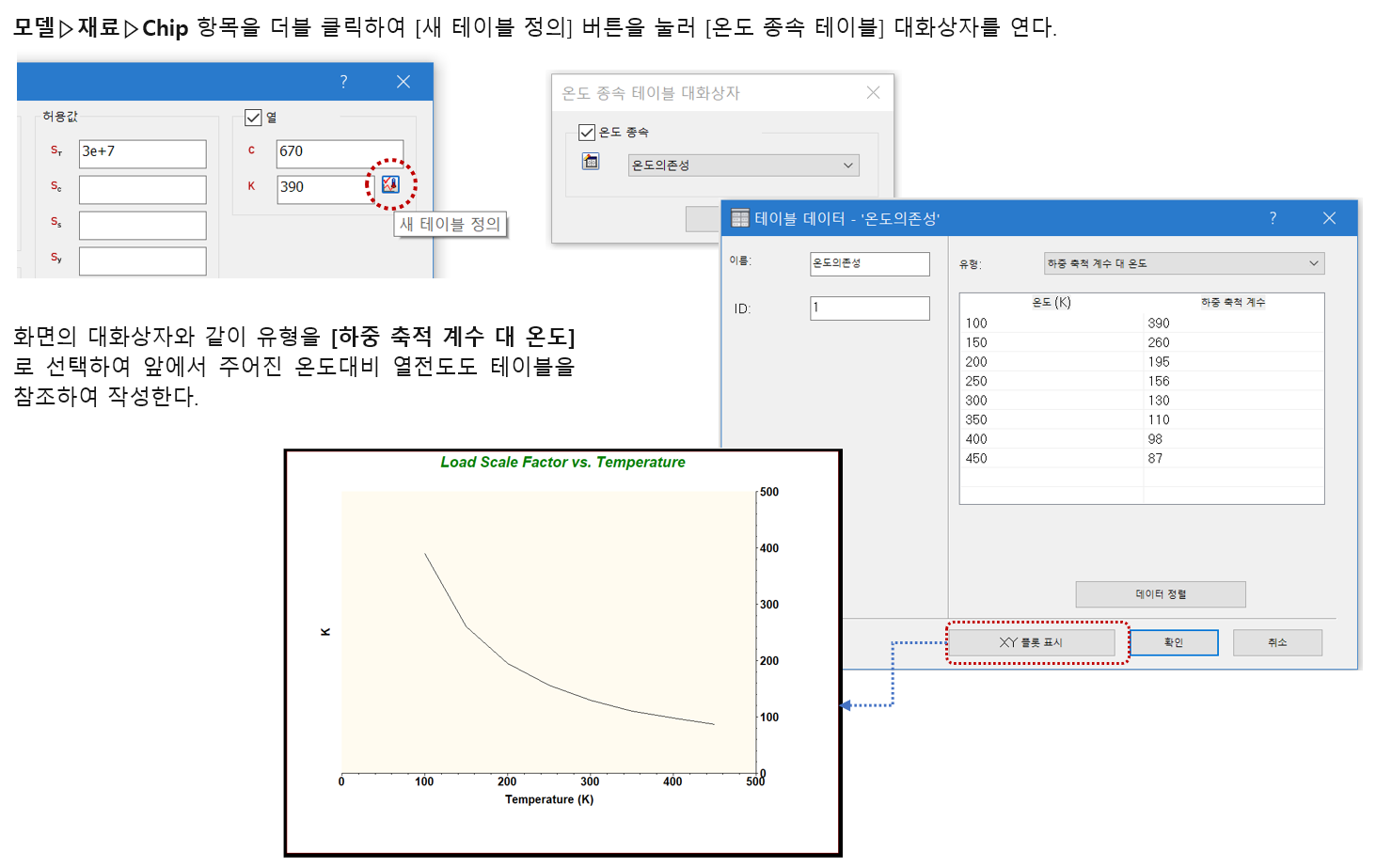Image resolution: width=1376 pixels, height=868 pixels.
Task: Select factor cell 130 in the table
Action: click(1233, 400)
